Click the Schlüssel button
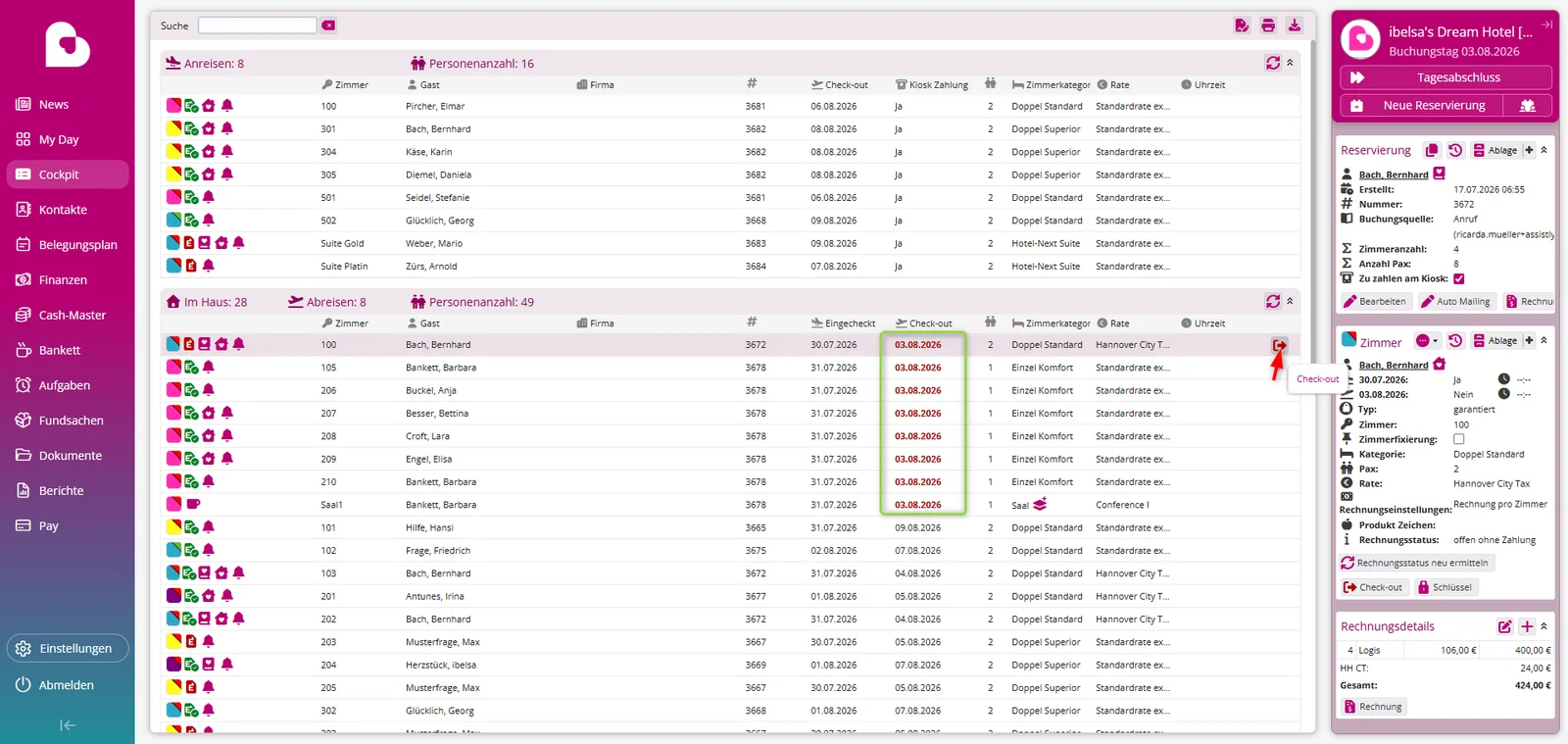The width and height of the screenshot is (1568, 744). click(x=1445, y=587)
